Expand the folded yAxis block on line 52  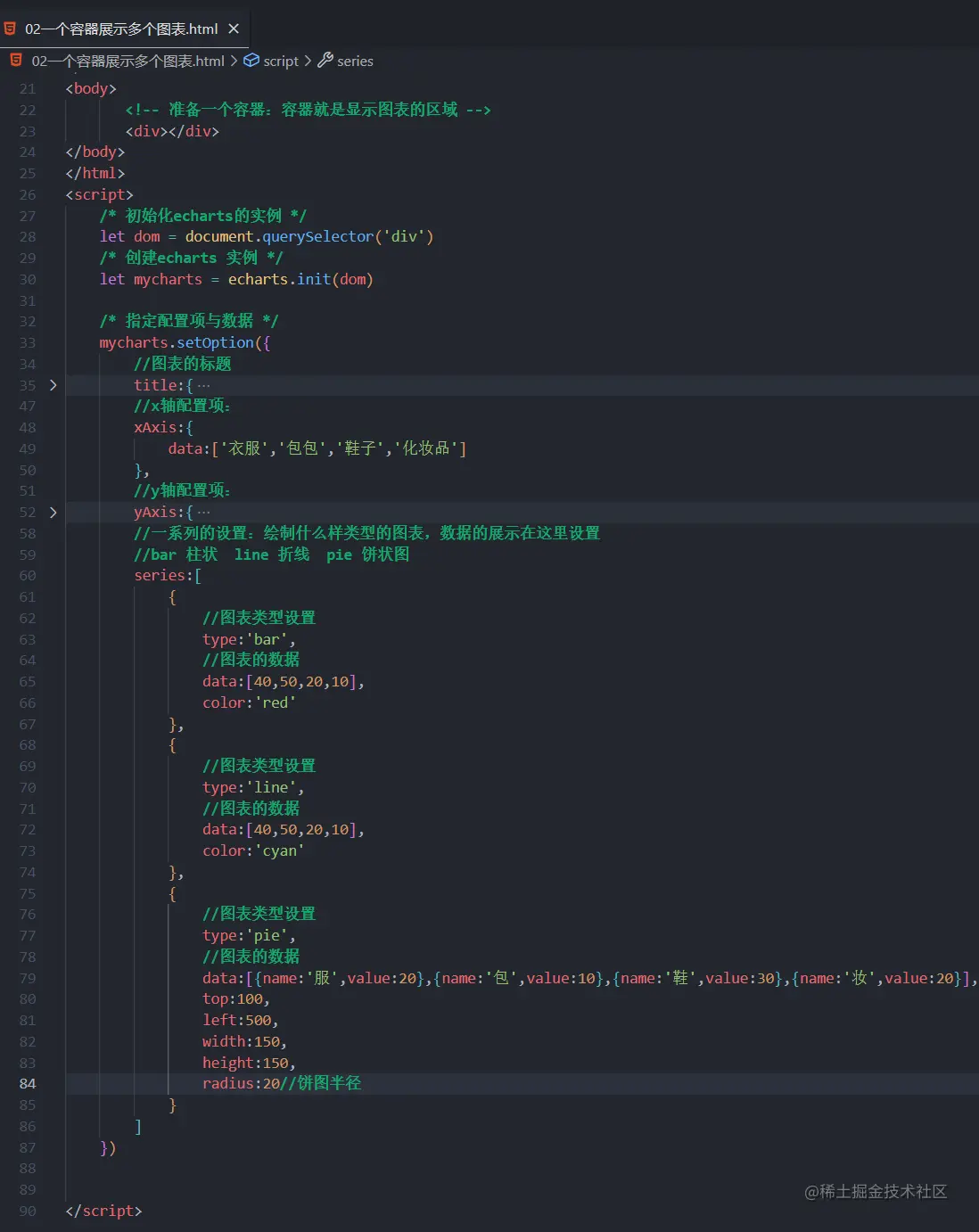pyautogui.click(x=53, y=513)
